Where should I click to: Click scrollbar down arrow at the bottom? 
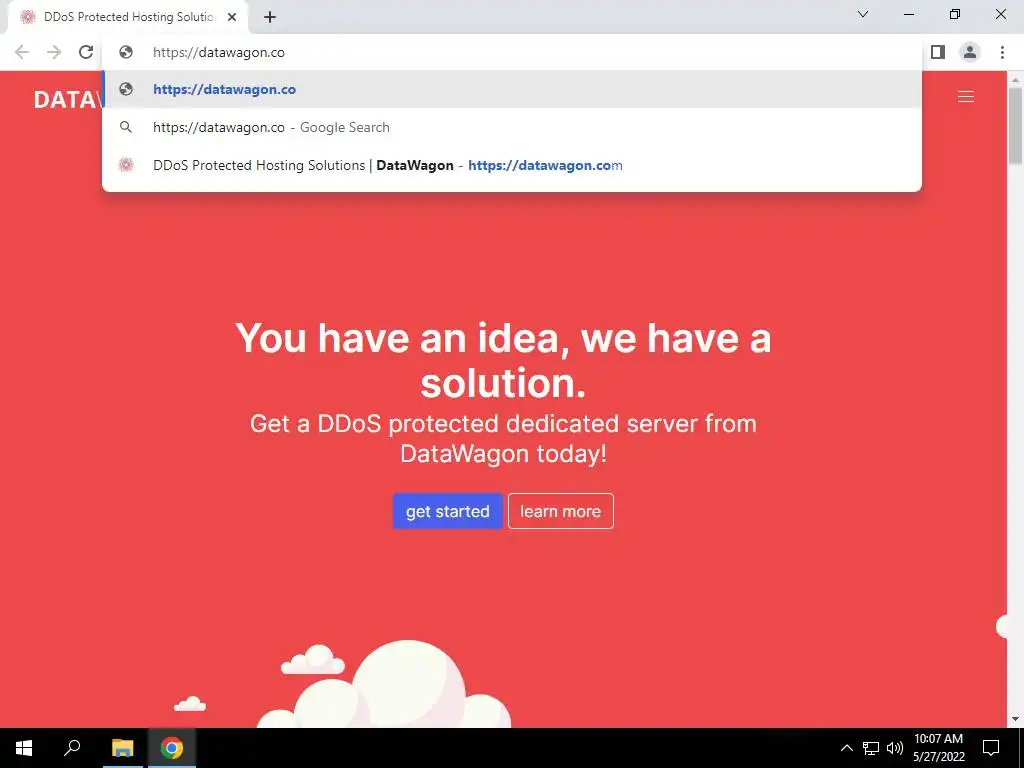click(x=1015, y=719)
